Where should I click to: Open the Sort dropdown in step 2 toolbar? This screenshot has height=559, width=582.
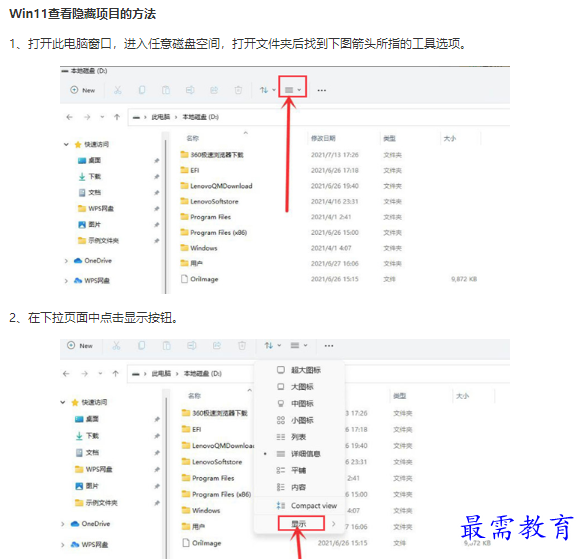273,346
